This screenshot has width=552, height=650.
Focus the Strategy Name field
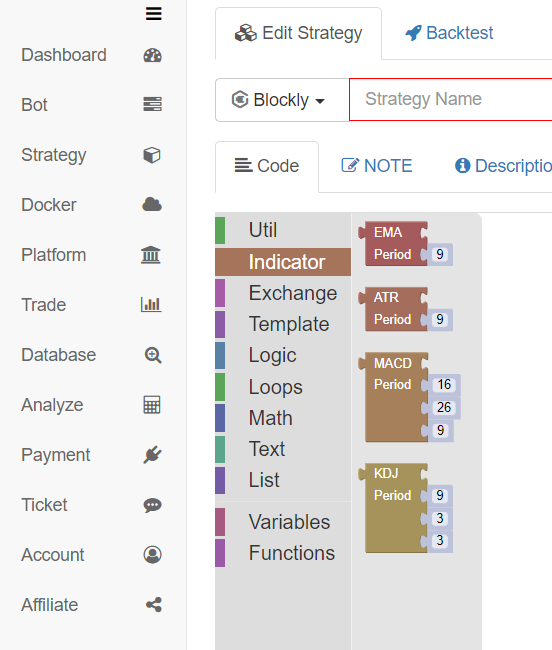pyautogui.click(x=451, y=99)
